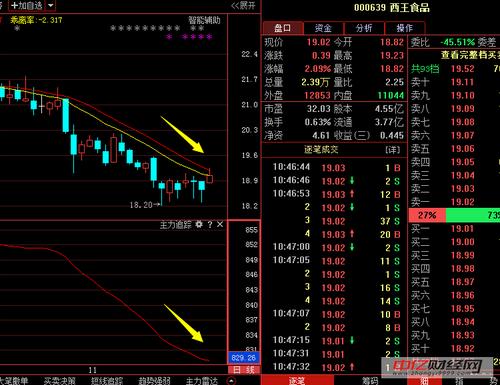Image resolution: width=500 pixels, height=385 pixels.
Task: Click the gray star marker under 乖离率
Action: [17, 28]
